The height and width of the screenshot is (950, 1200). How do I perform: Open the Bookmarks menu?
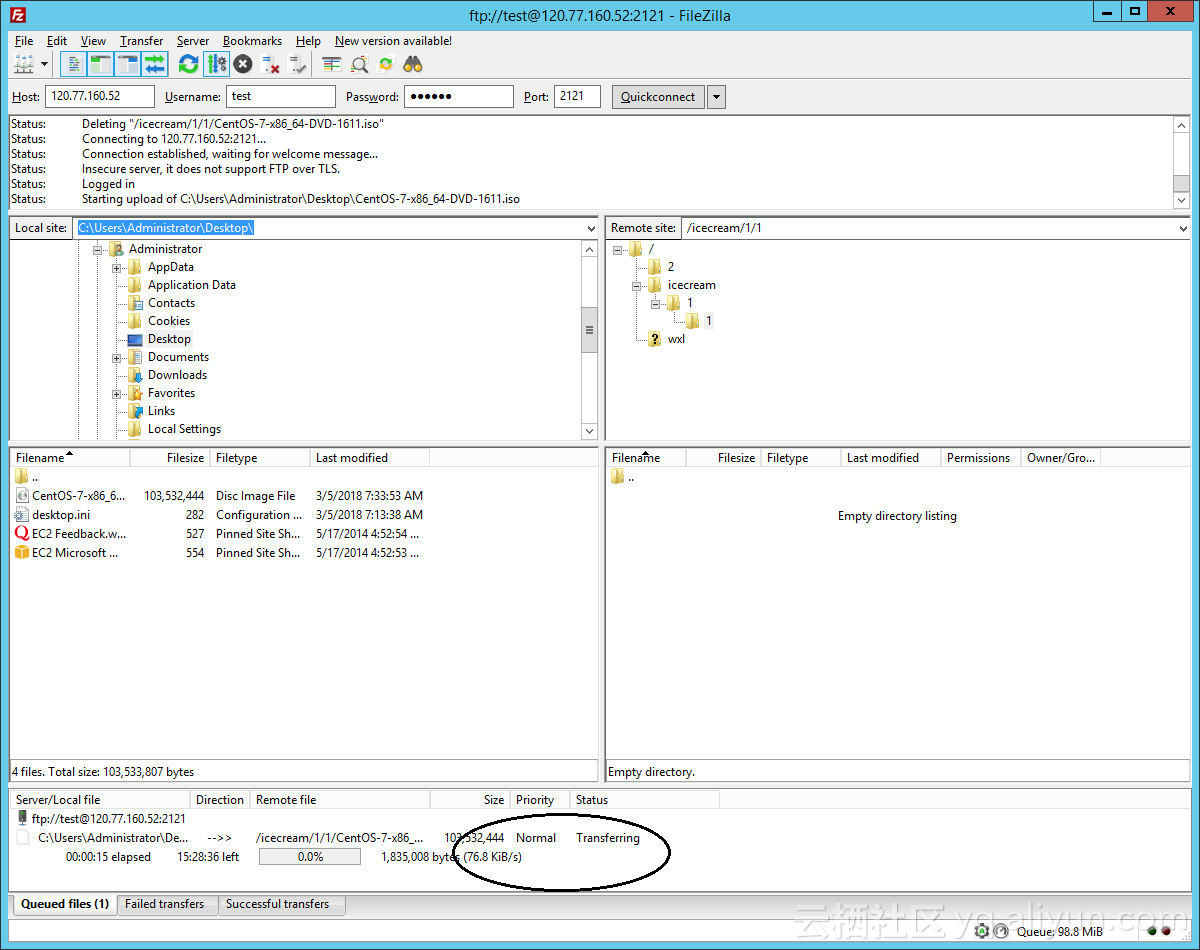click(x=252, y=41)
